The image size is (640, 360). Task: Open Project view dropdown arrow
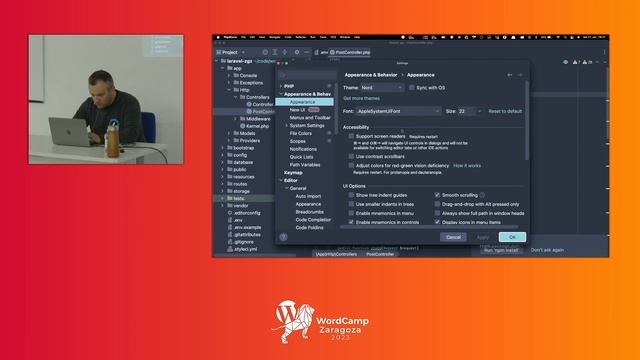tap(243, 52)
